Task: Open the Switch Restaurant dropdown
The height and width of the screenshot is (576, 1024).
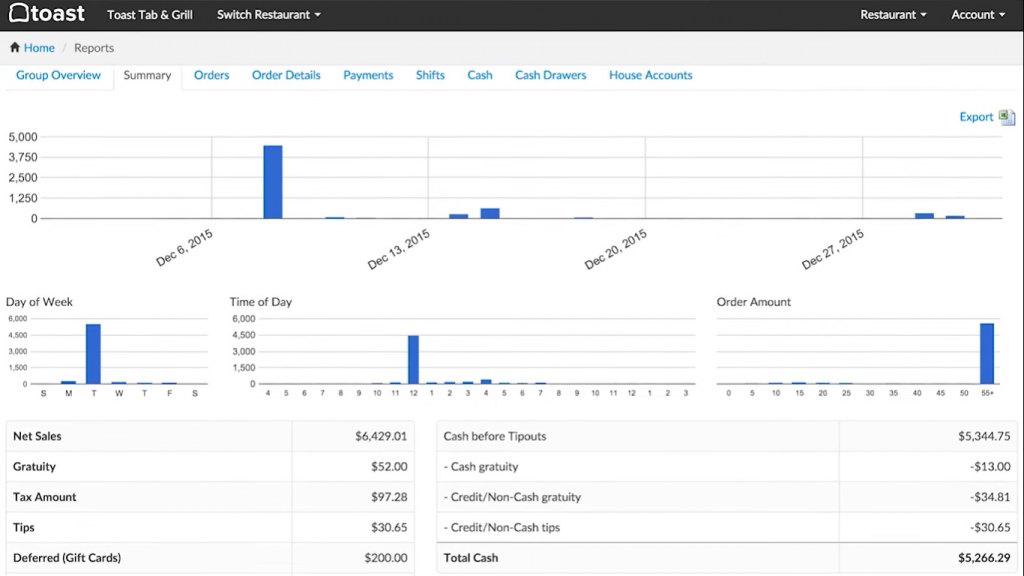Action: (268, 15)
